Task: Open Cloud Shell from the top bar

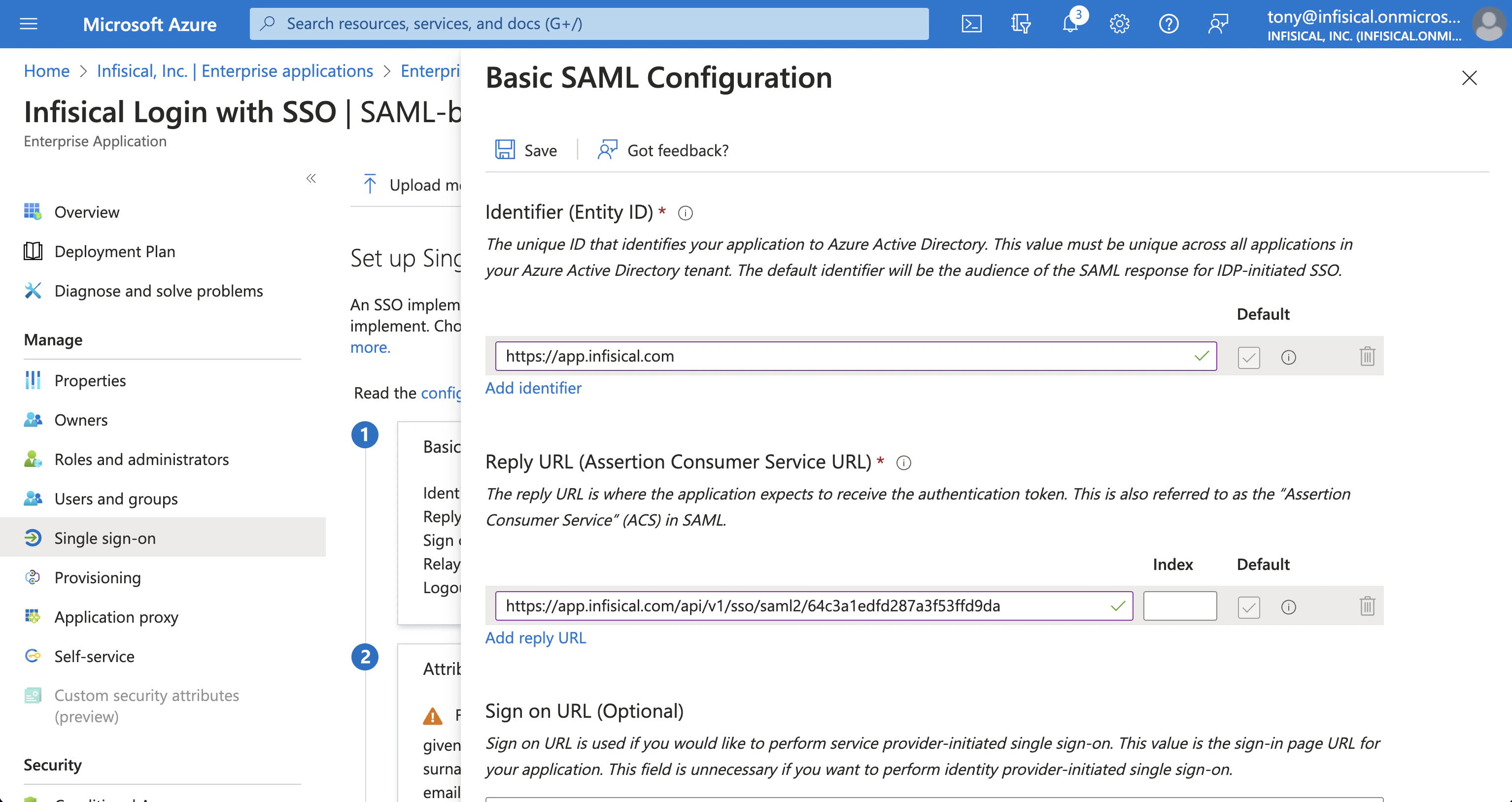Action: pos(971,24)
